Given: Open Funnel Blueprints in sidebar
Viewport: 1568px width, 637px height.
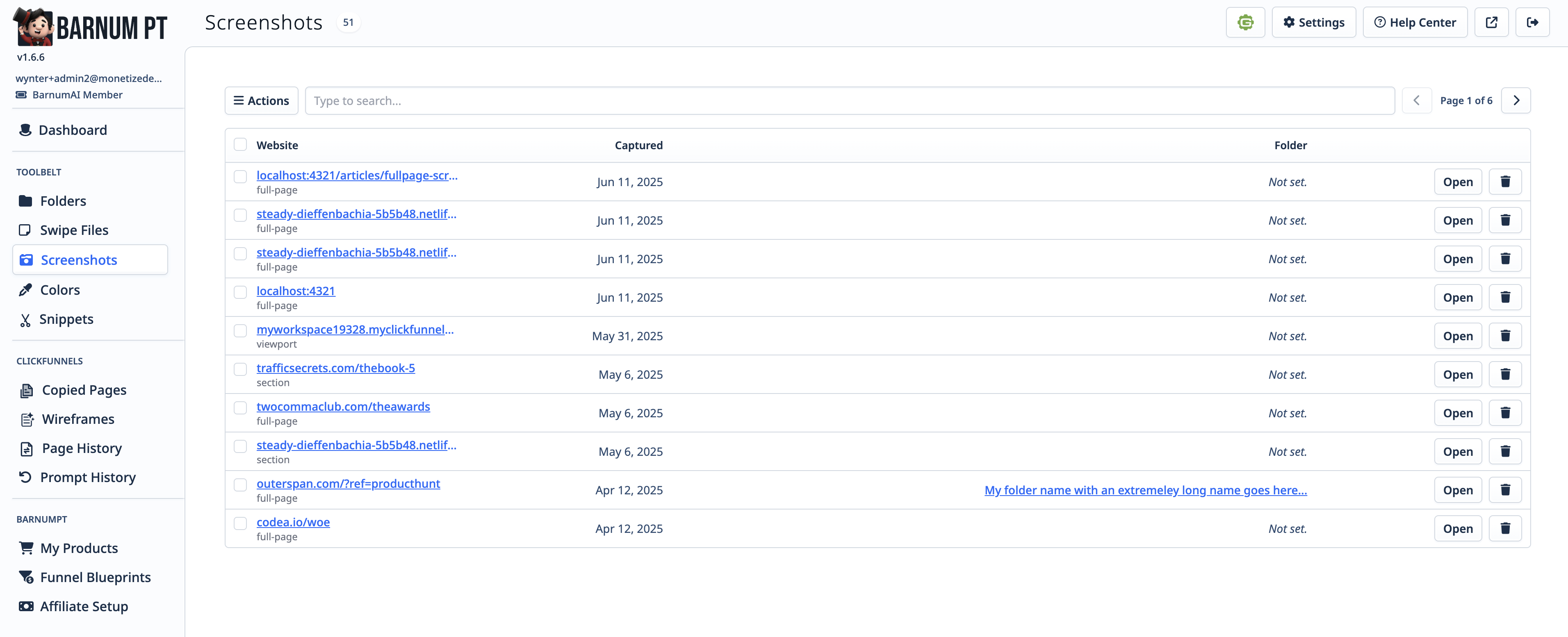Looking at the screenshot, I should point(95,578).
